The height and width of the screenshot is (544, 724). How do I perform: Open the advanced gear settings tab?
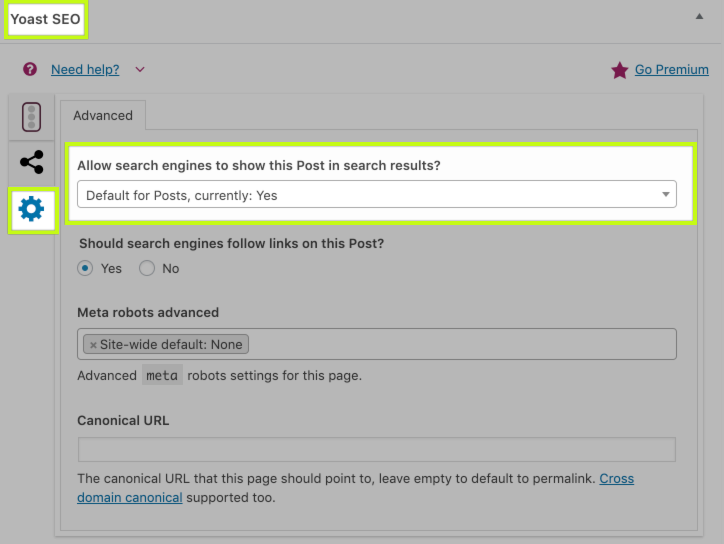(31, 209)
